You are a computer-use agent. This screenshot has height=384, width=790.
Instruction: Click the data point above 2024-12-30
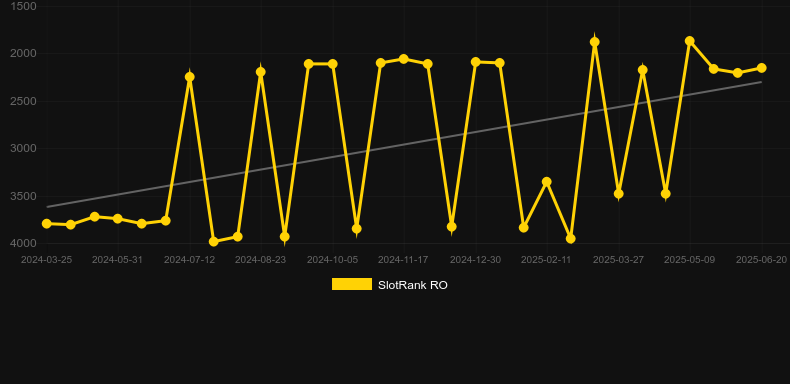[476, 61]
